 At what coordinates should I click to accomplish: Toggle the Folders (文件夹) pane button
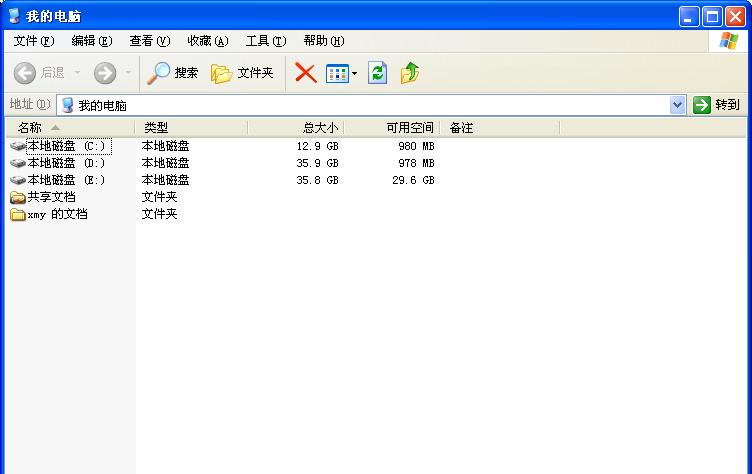point(242,73)
